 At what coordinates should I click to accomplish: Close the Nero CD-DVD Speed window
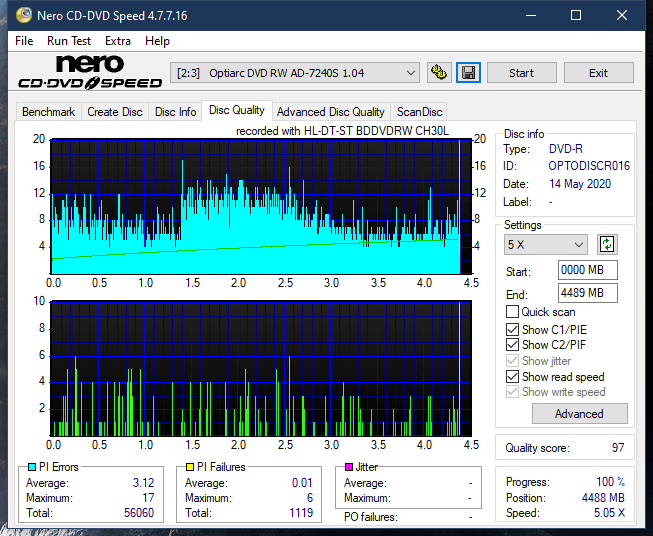[x=622, y=15]
